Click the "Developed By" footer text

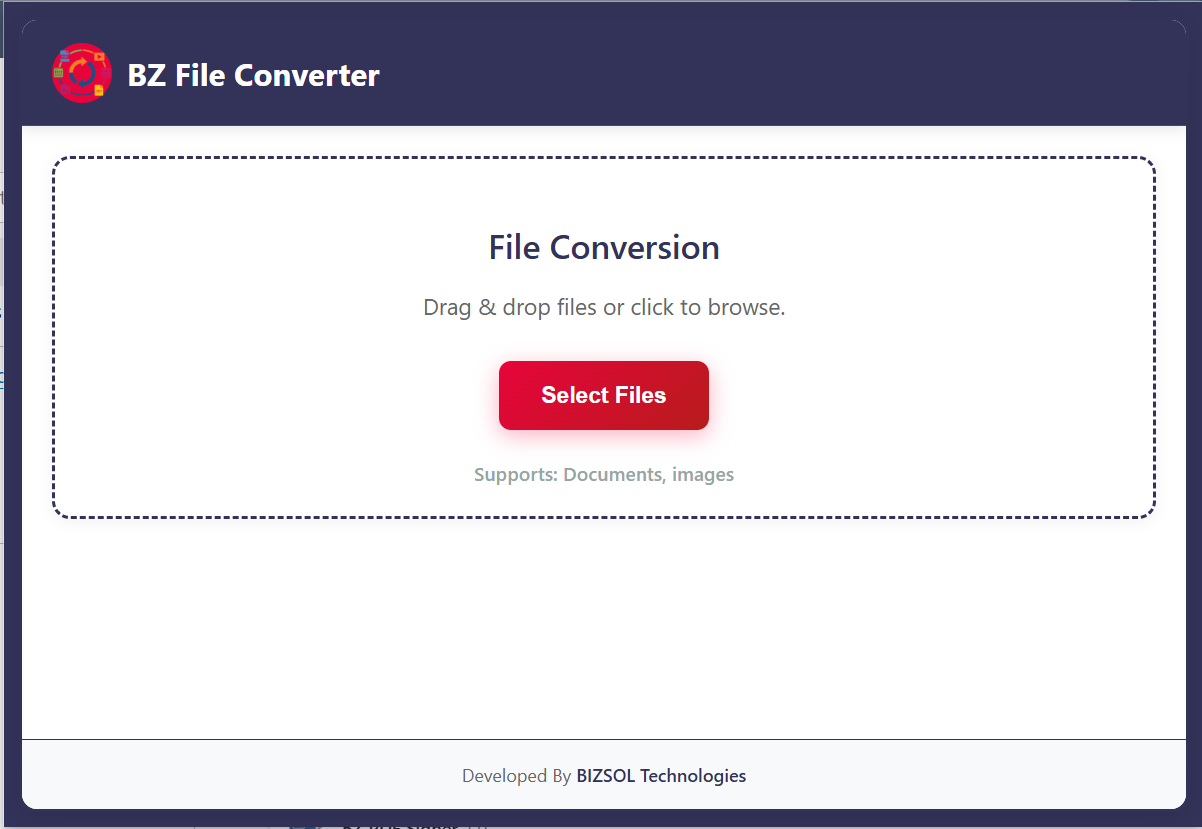pyautogui.click(x=516, y=775)
